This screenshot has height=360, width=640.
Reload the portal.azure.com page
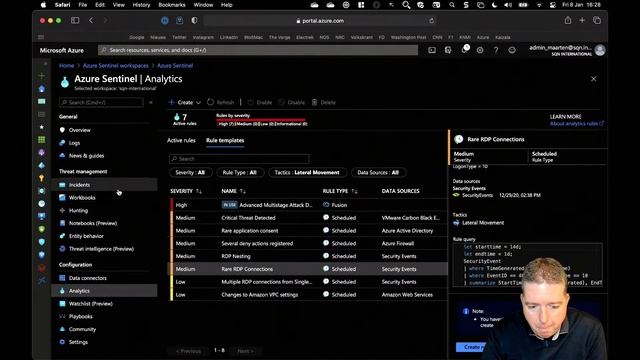coord(431,21)
